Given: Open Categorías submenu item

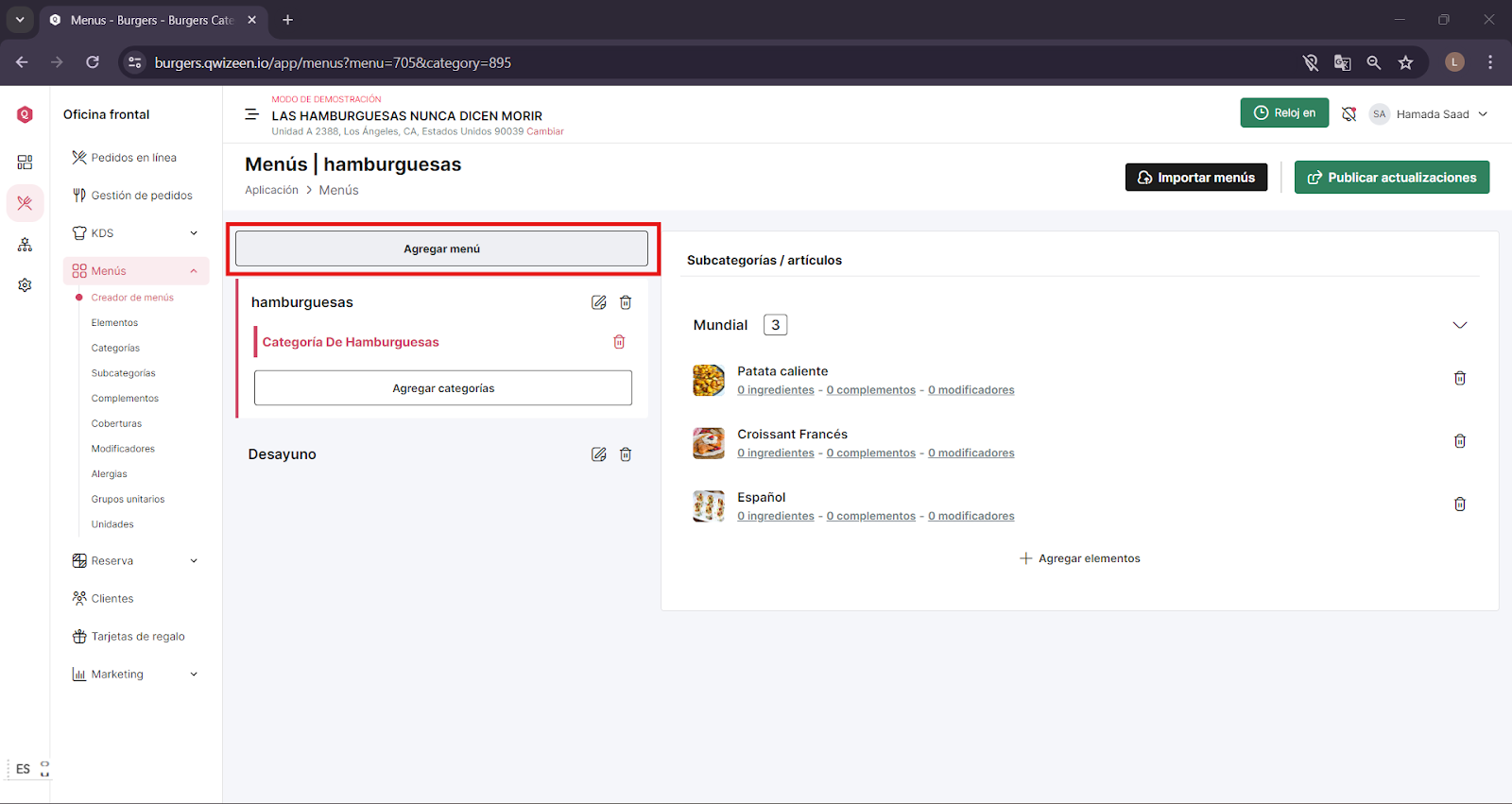Looking at the screenshot, I should click(x=115, y=349).
